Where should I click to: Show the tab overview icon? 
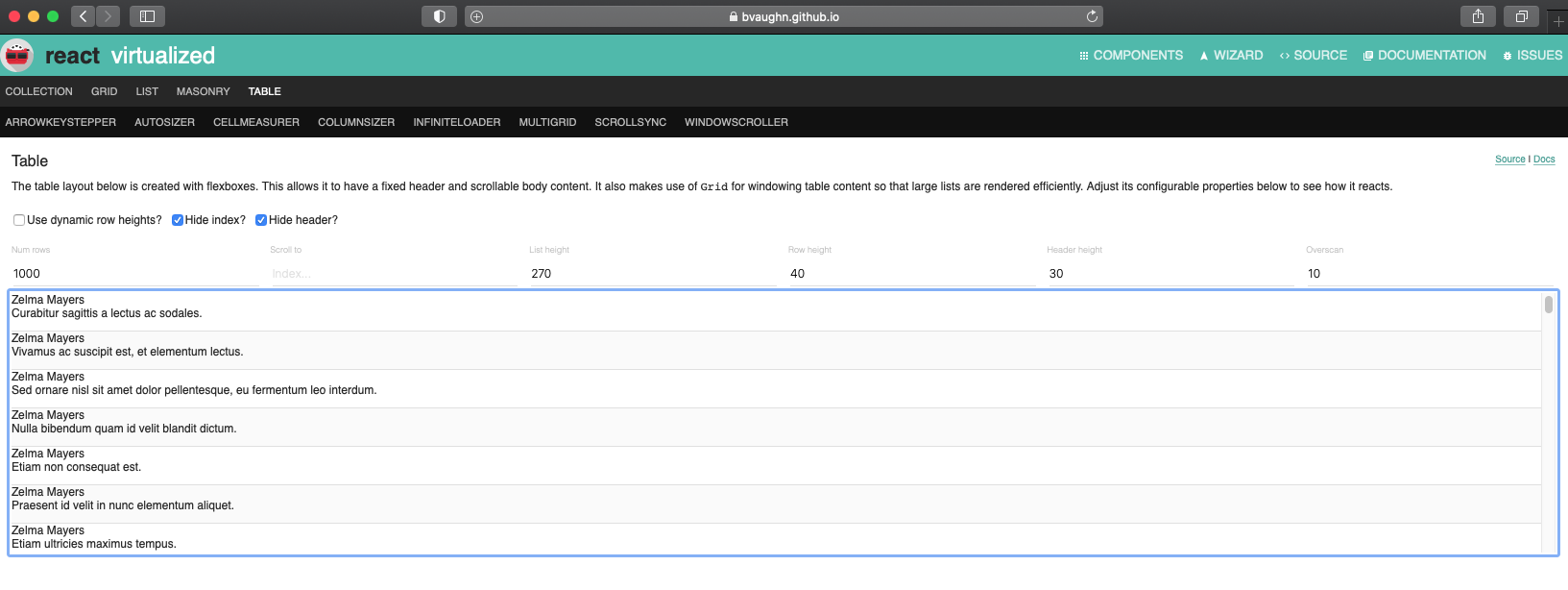1522,16
